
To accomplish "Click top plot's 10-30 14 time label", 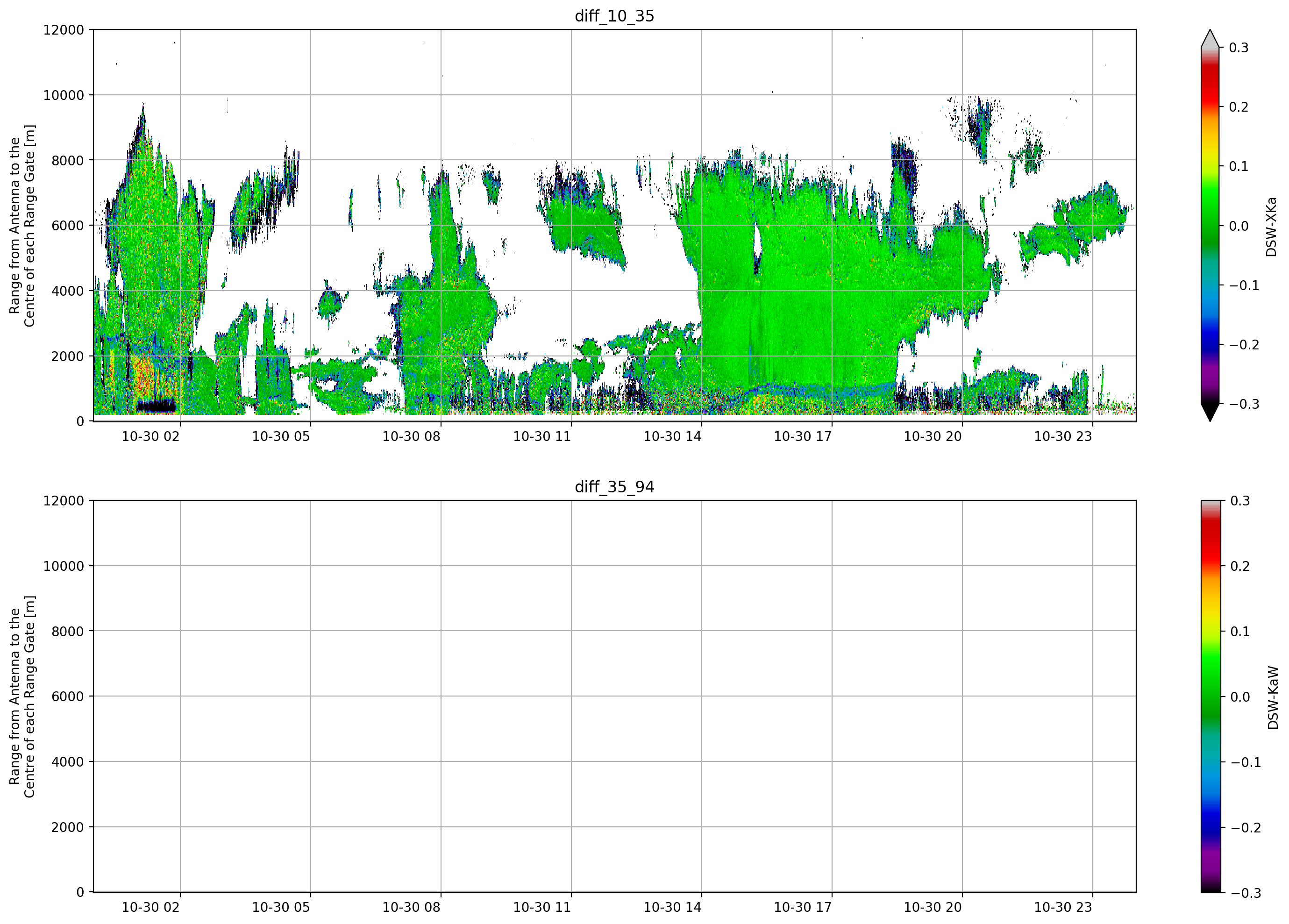I will (672, 436).
